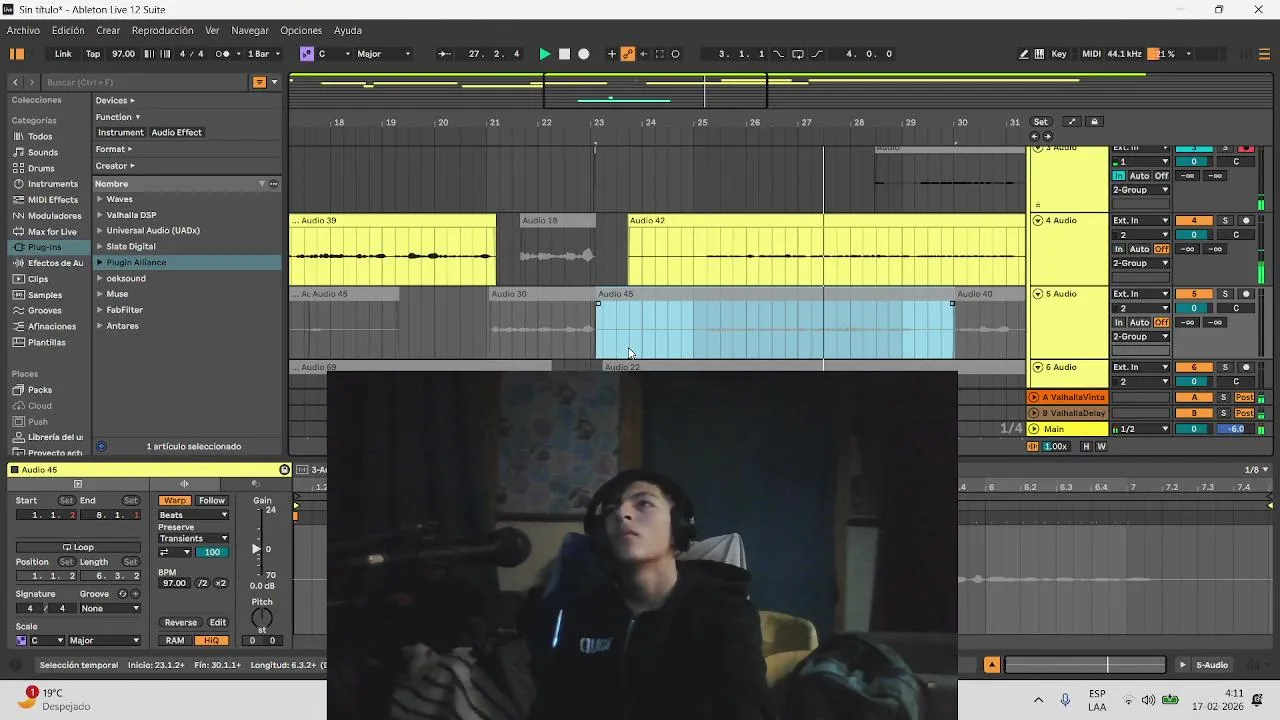Toggle Automation Arm (orange link icon)
1280x720 pixels.
coord(628,54)
